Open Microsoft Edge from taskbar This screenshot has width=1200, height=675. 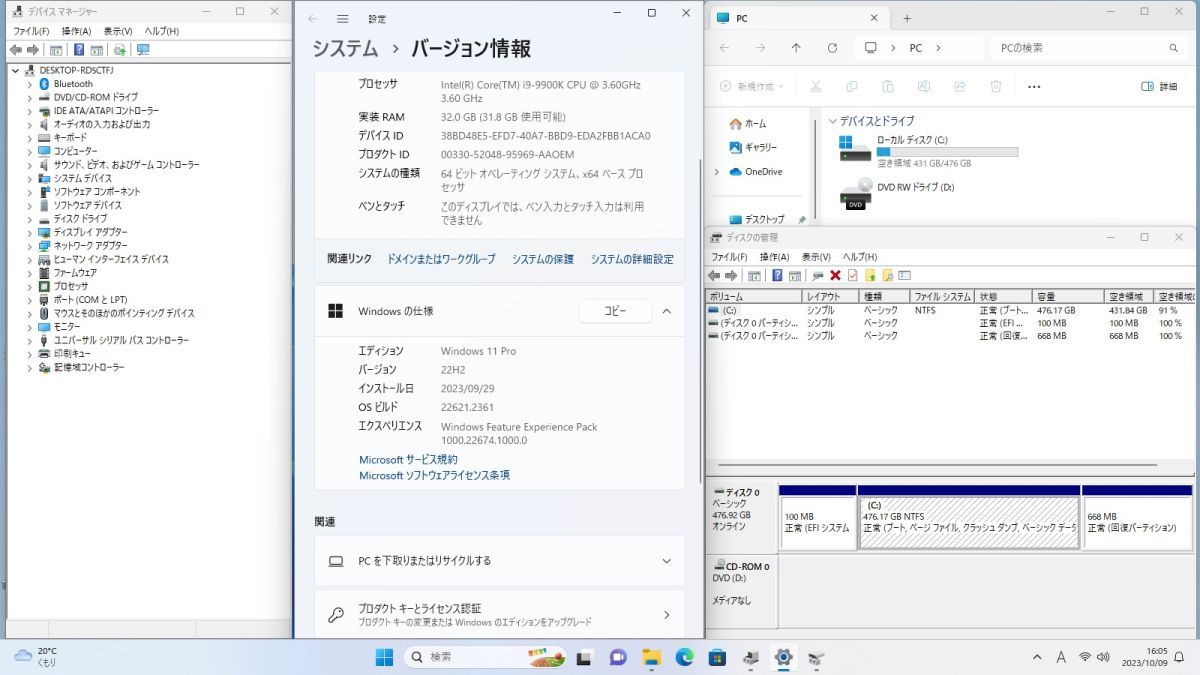(684, 657)
